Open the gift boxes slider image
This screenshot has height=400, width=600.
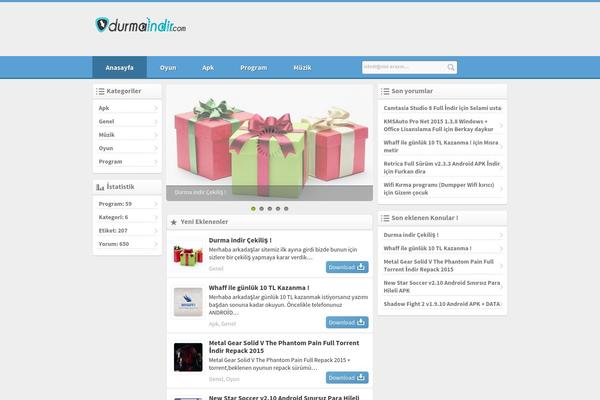269,142
